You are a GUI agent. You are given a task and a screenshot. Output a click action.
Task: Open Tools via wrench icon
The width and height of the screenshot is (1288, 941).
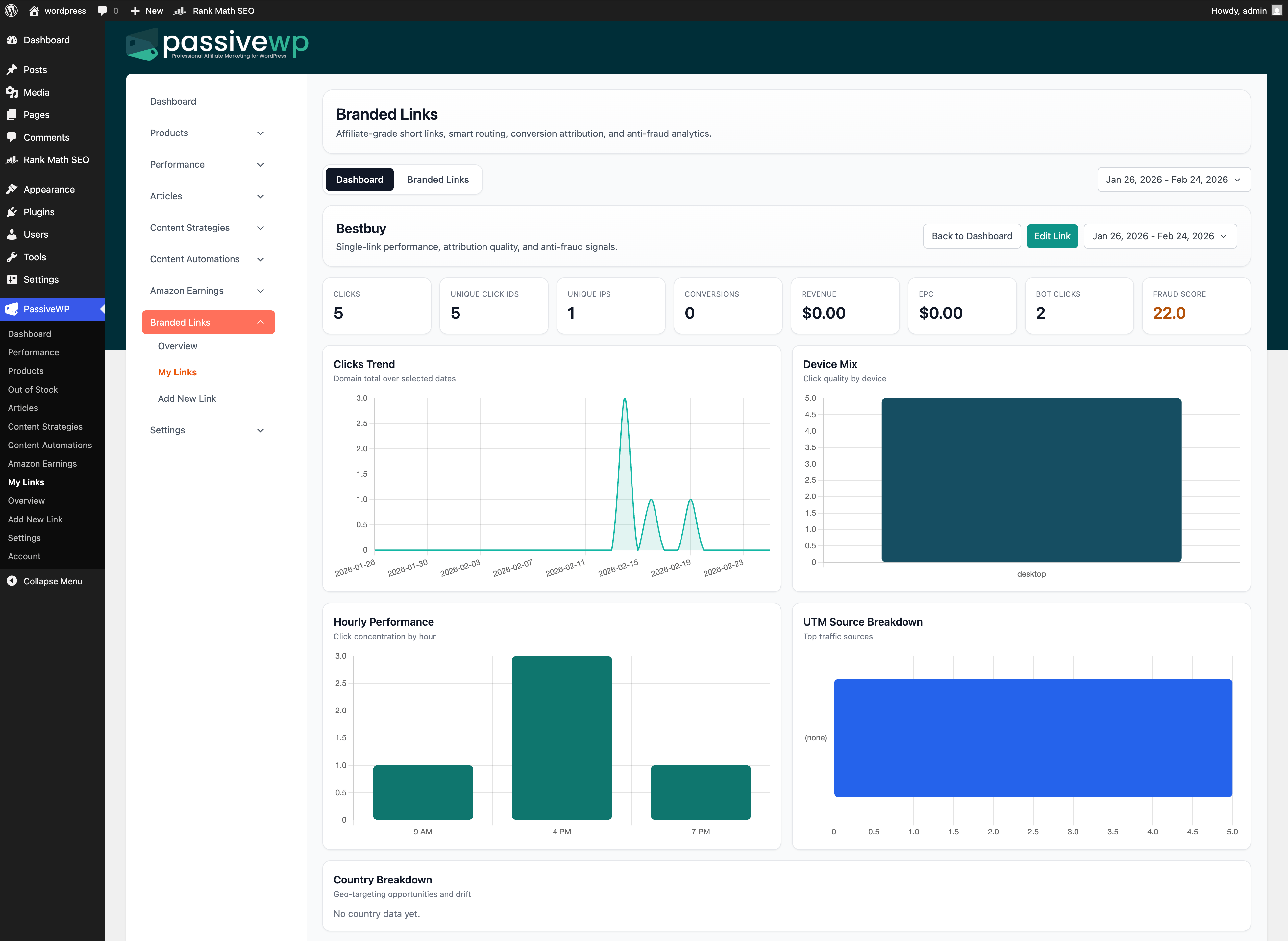12,257
